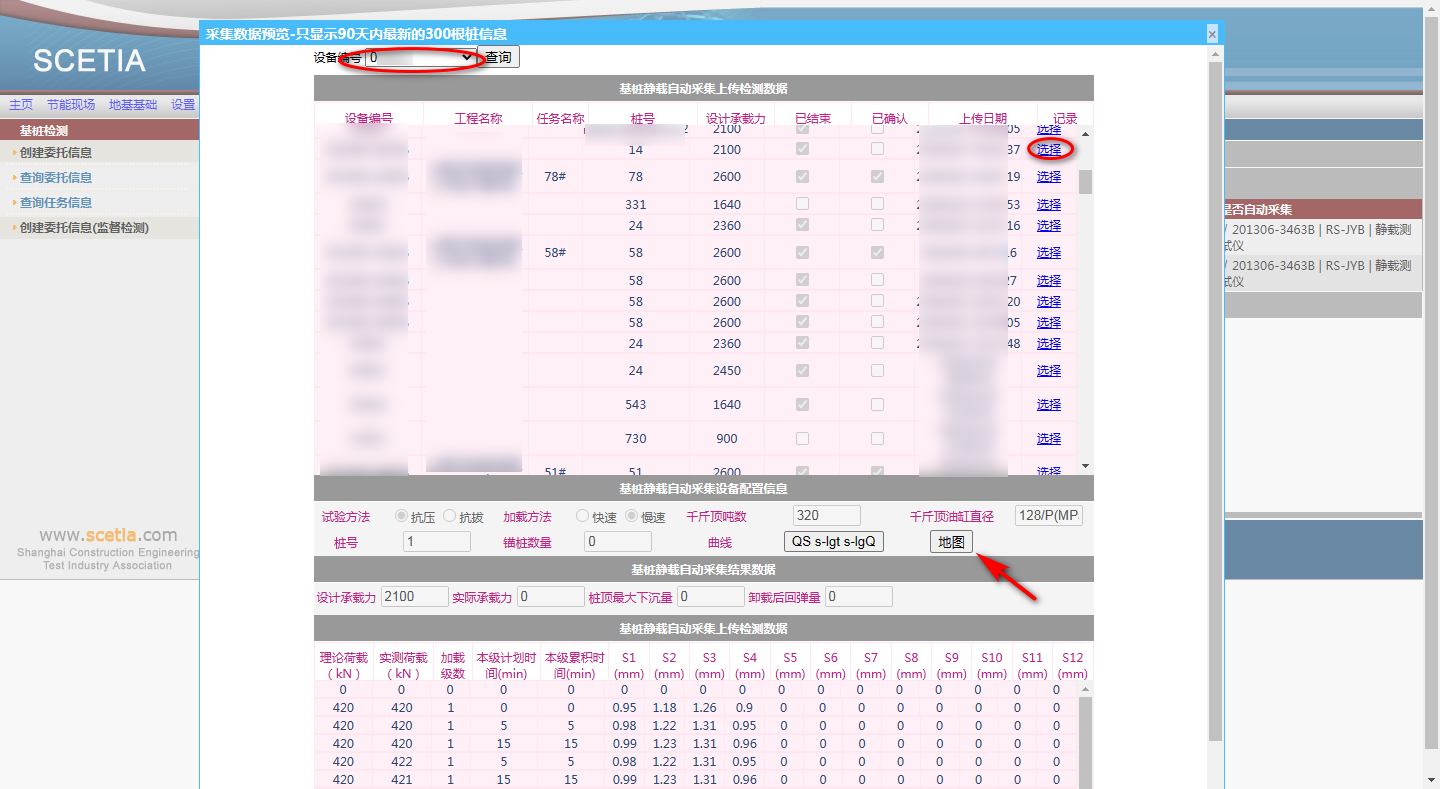Open 创建委托信息(监督检测) sidebar item
The image size is (1440, 789).
pyautogui.click(x=84, y=228)
